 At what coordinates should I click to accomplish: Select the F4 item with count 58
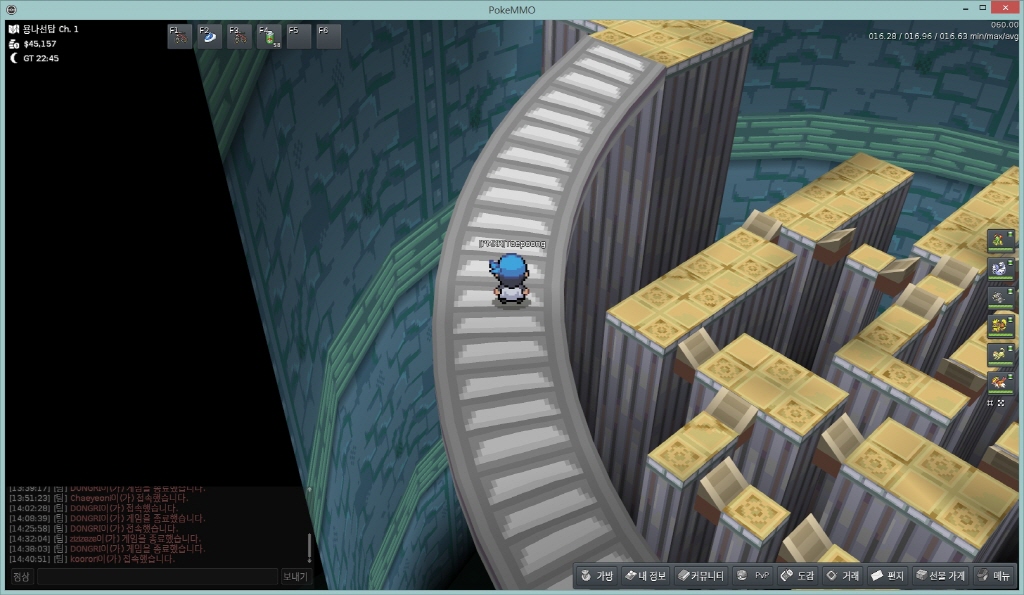click(269, 37)
